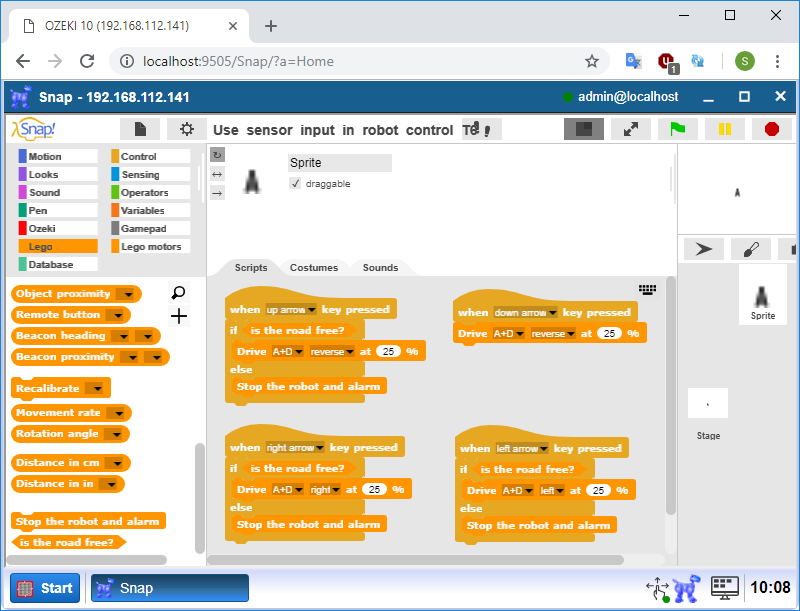Show the Lego motors block category

tap(151, 246)
